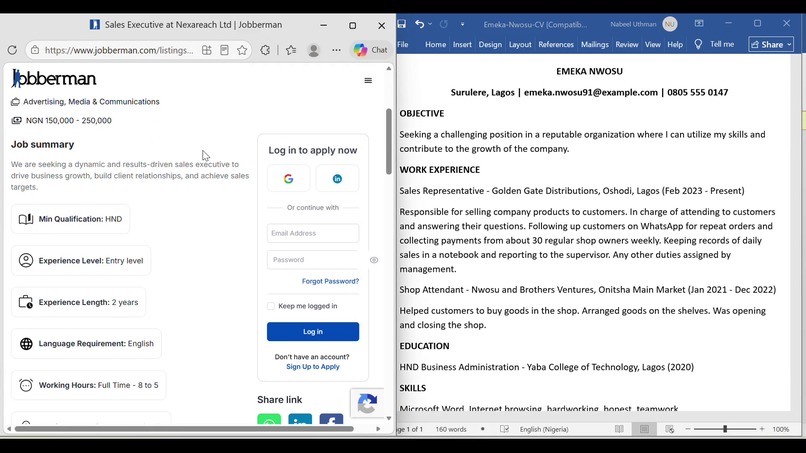The width and height of the screenshot is (806, 453).
Task: Switch to Web Layout view icon
Action: pyautogui.click(x=669, y=429)
